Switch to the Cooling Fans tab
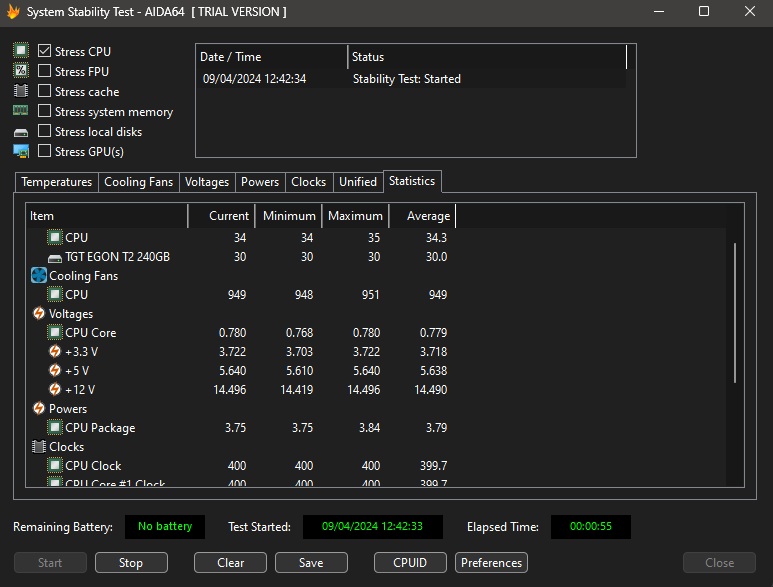This screenshot has width=773, height=587. pyautogui.click(x=139, y=182)
